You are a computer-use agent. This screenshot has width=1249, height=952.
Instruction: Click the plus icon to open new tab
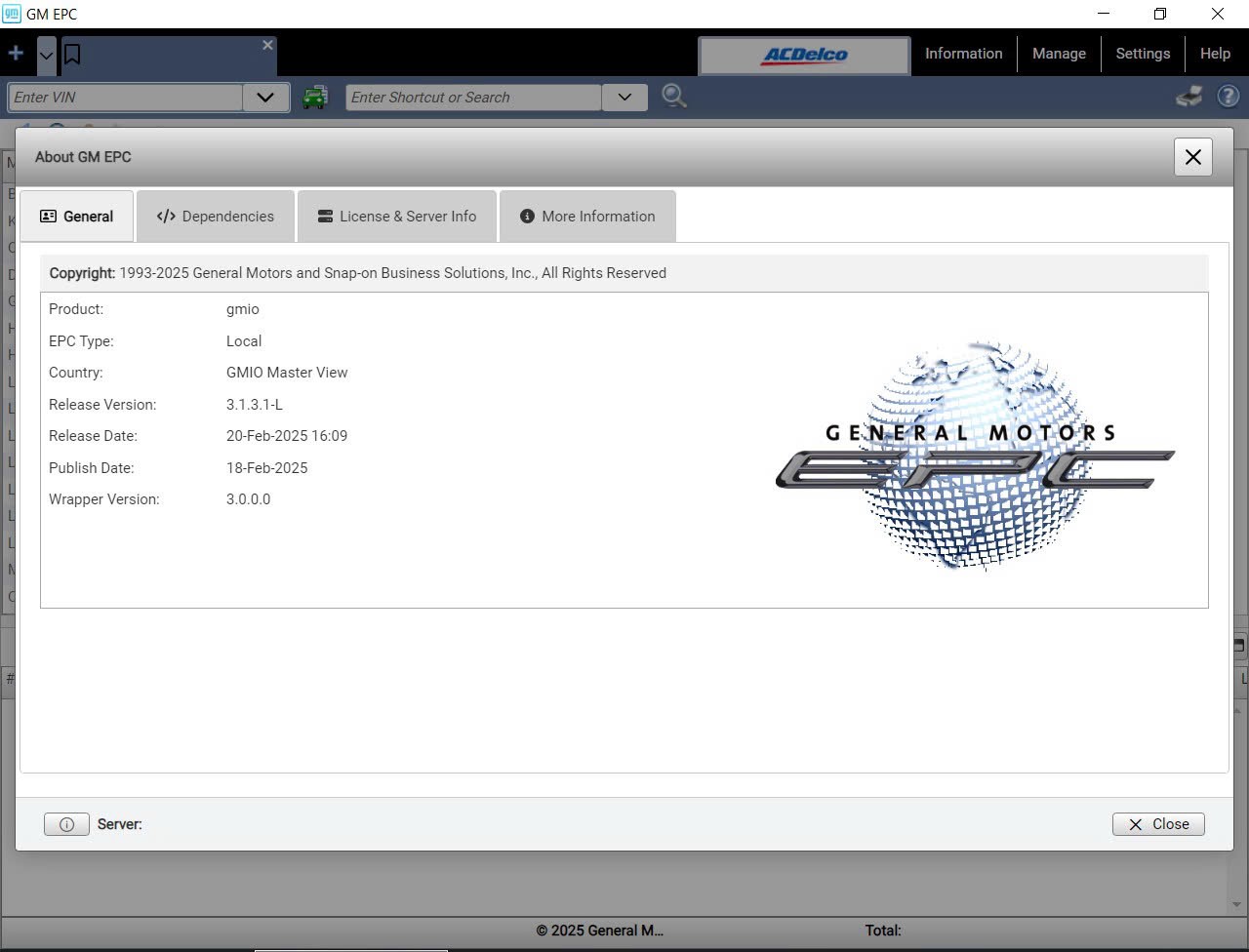click(15, 53)
